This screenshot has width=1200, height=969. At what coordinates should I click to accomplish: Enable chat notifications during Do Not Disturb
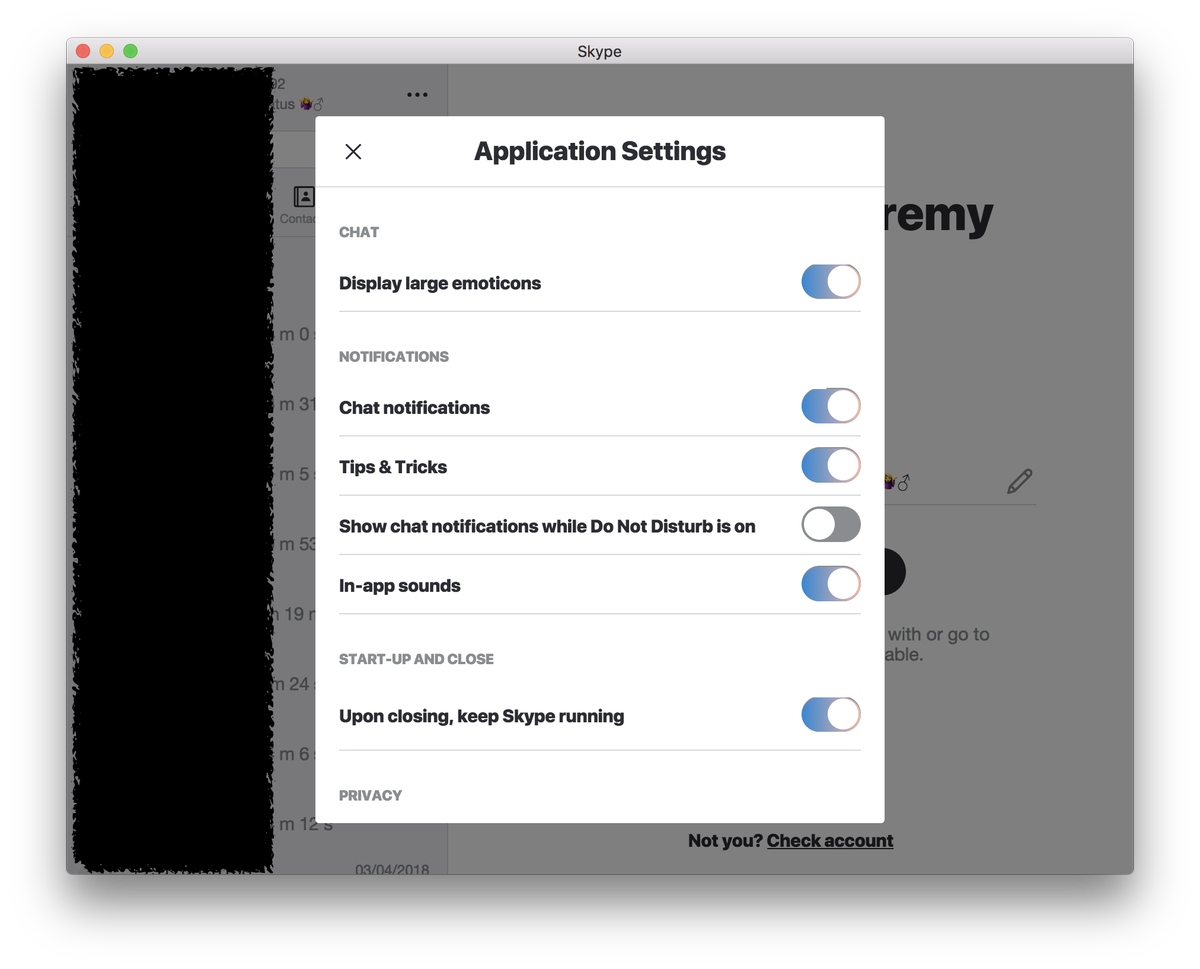click(x=831, y=524)
